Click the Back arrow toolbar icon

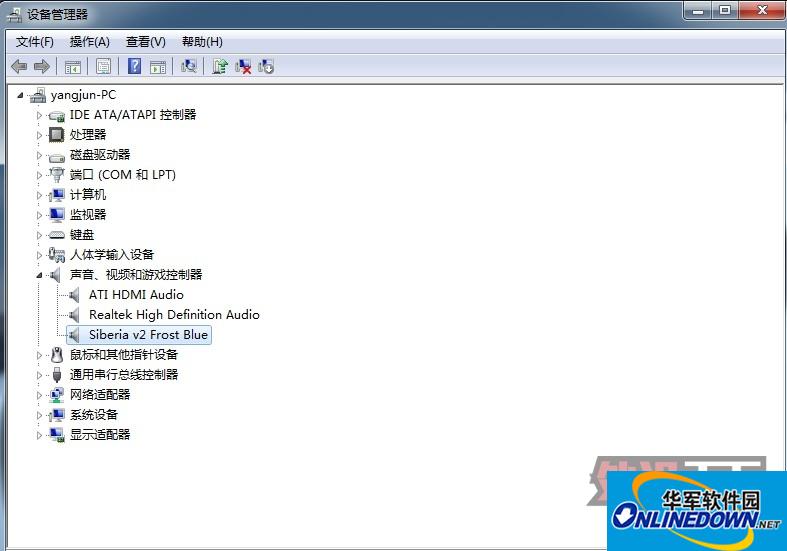tap(19, 66)
